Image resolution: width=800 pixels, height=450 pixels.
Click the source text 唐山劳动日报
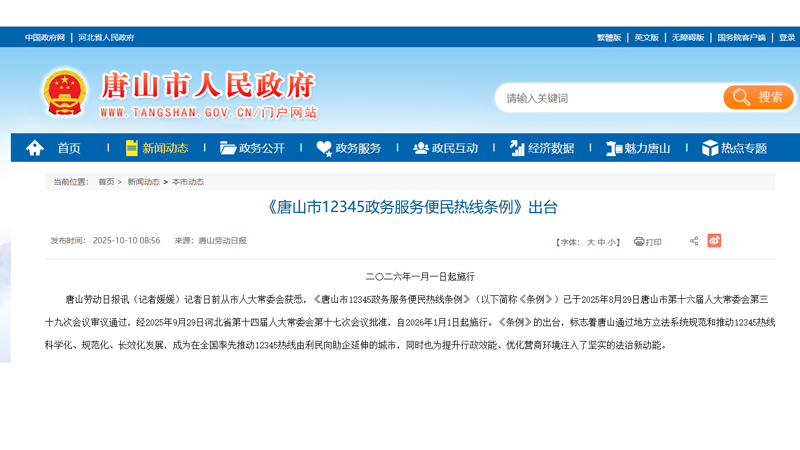[x=222, y=240]
